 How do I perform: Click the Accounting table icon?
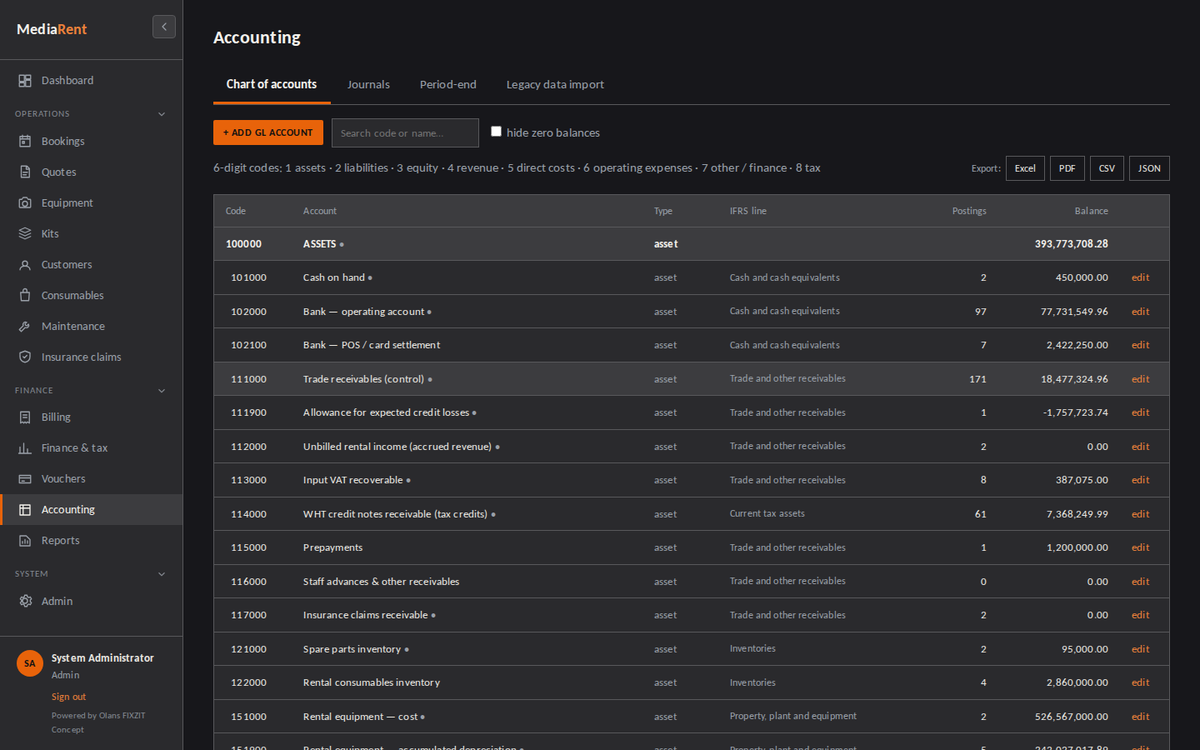25,510
